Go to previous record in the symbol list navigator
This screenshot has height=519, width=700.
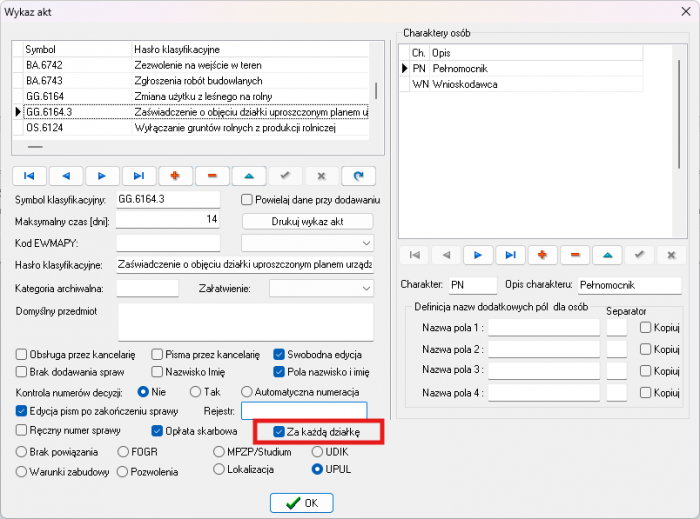point(66,176)
